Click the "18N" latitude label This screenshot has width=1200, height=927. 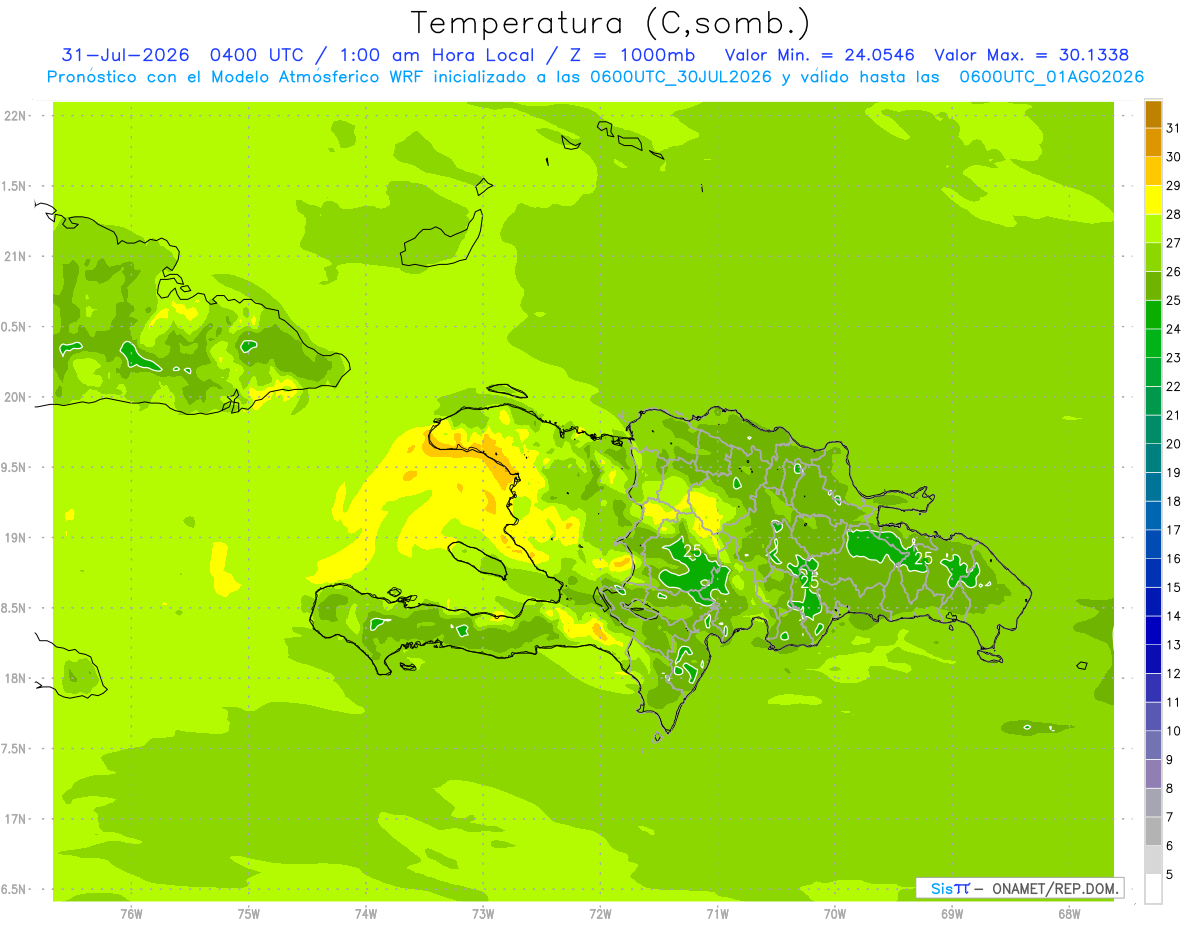15,678
